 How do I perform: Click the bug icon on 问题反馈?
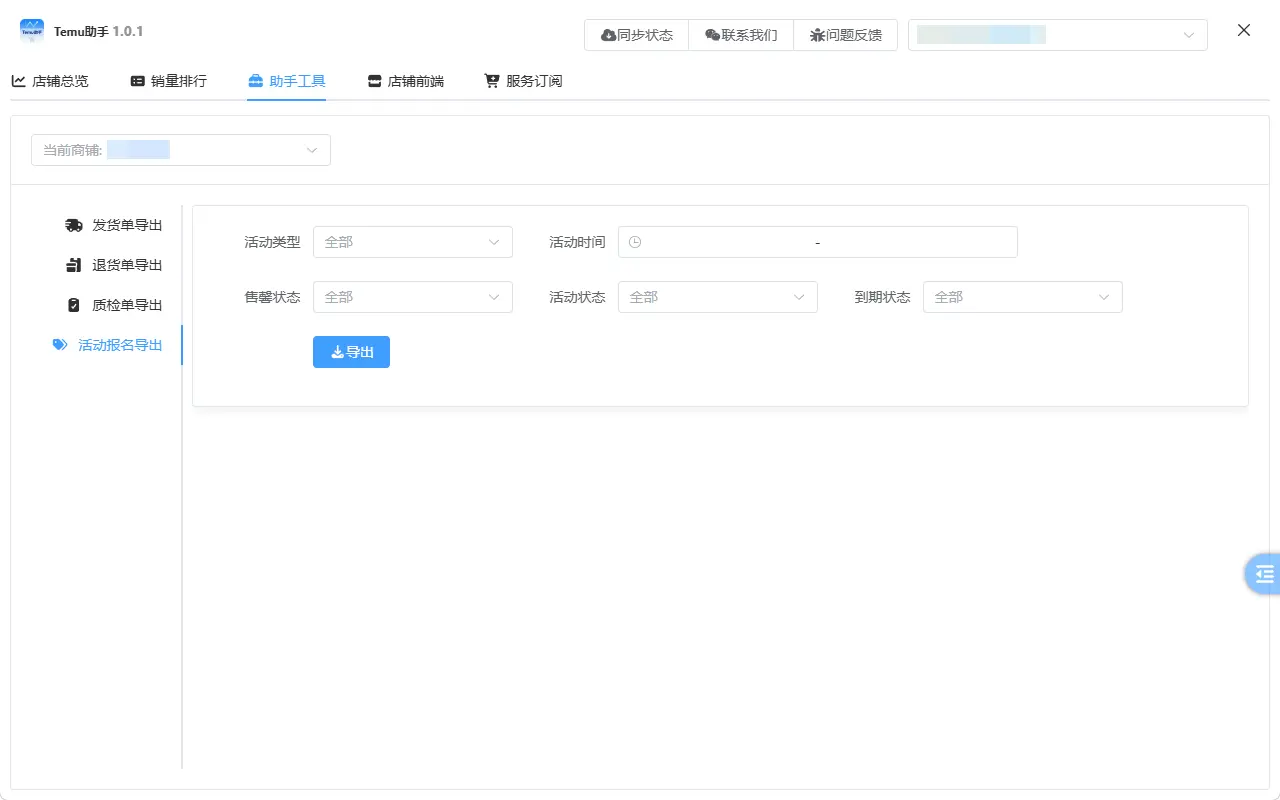tap(818, 34)
